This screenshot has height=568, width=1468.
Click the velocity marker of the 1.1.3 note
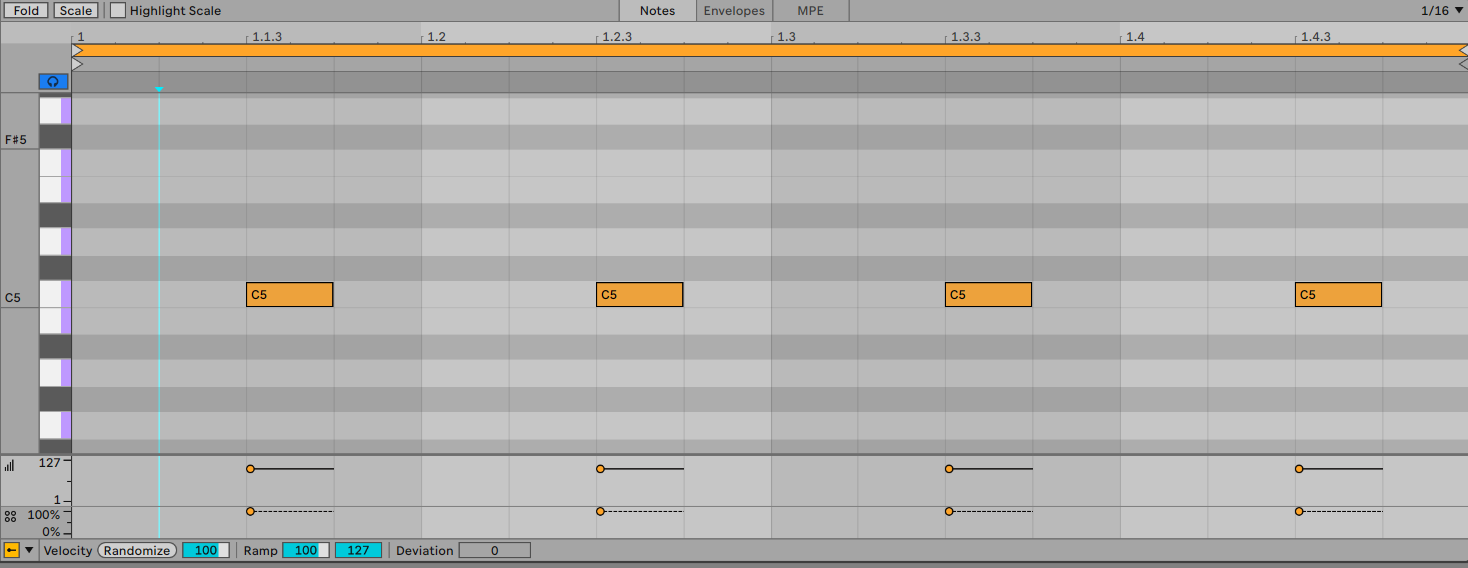click(x=250, y=469)
